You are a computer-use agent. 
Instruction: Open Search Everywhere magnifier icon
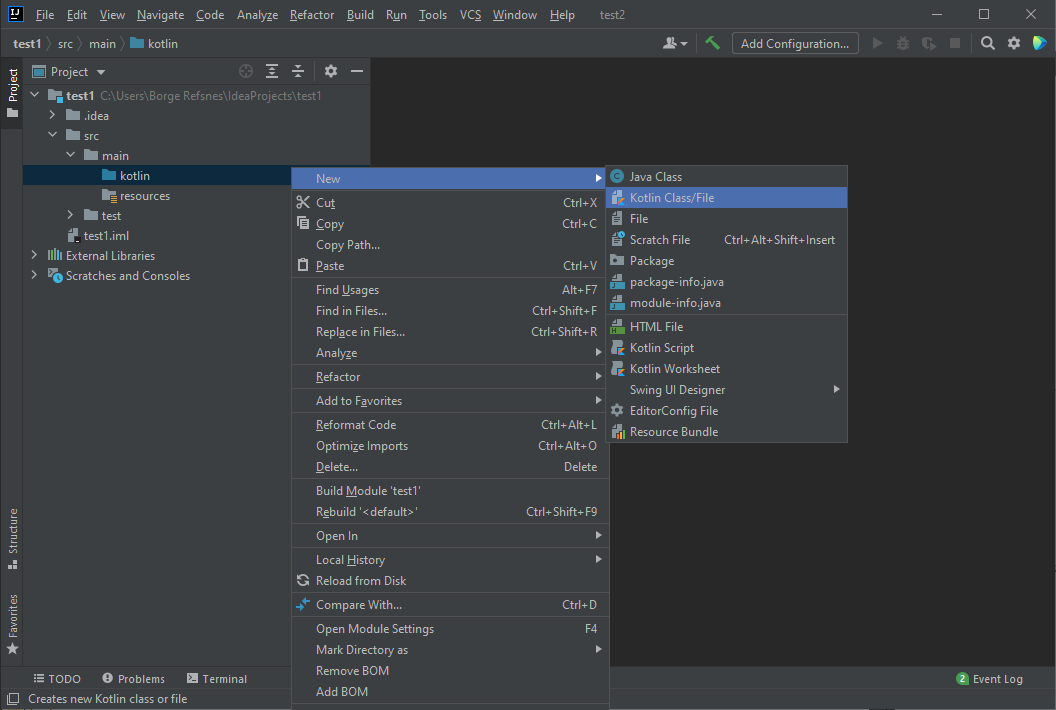click(x=988, y=43)
